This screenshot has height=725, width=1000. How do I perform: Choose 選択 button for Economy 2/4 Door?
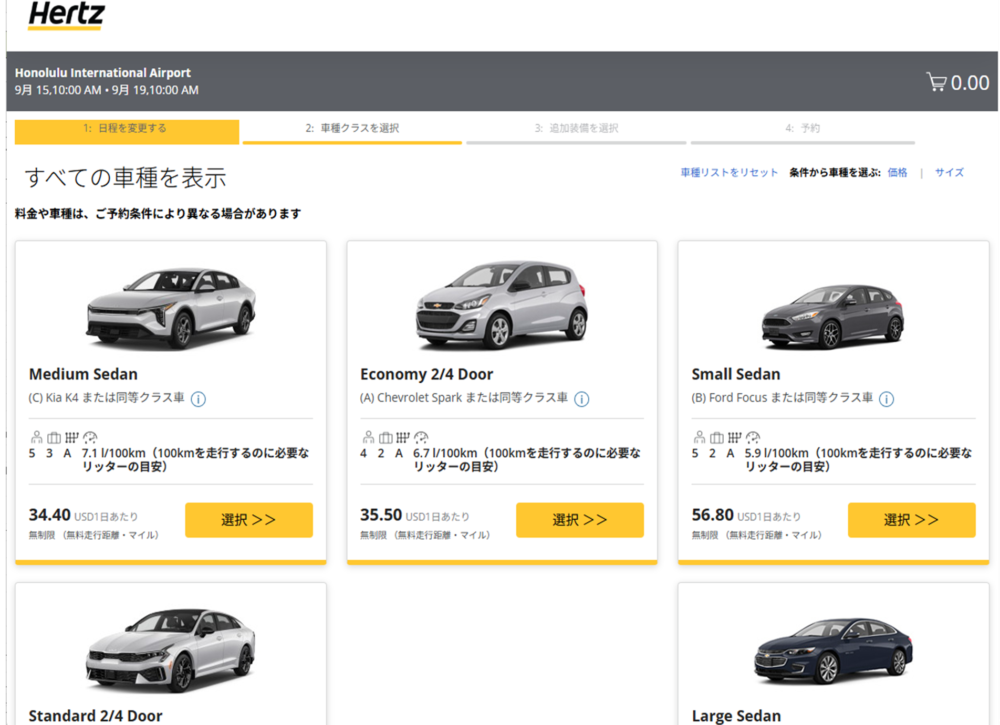tap(579, 520)
